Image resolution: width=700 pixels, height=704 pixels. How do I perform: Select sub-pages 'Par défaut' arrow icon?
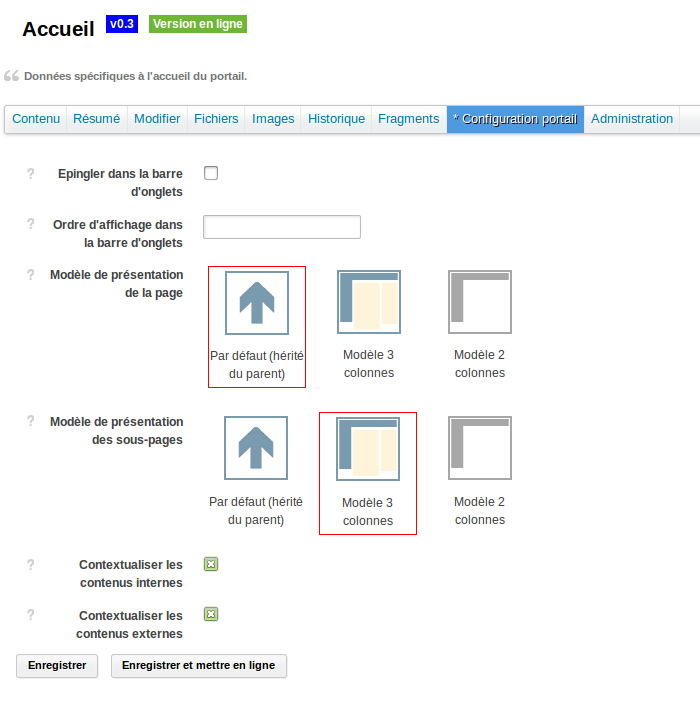[x=256, y=449]
